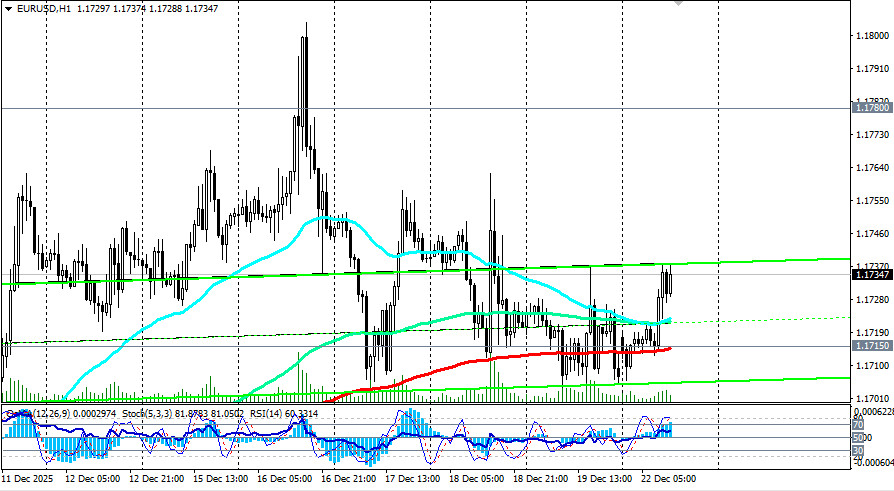
Task: Click the 1.18000 price axis label
Action: [872, 35]
